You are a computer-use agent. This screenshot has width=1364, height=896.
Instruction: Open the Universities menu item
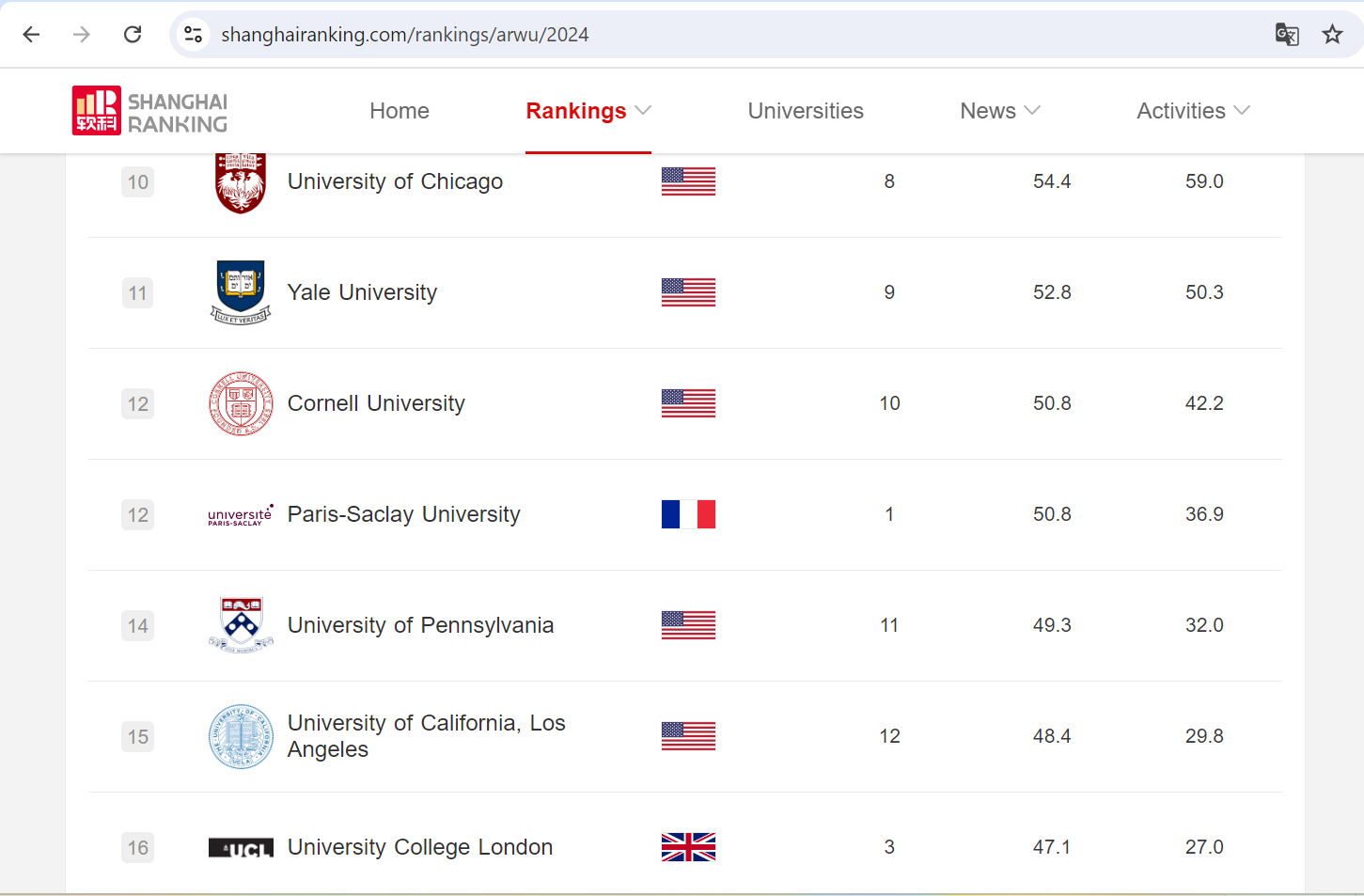(806, 111)
